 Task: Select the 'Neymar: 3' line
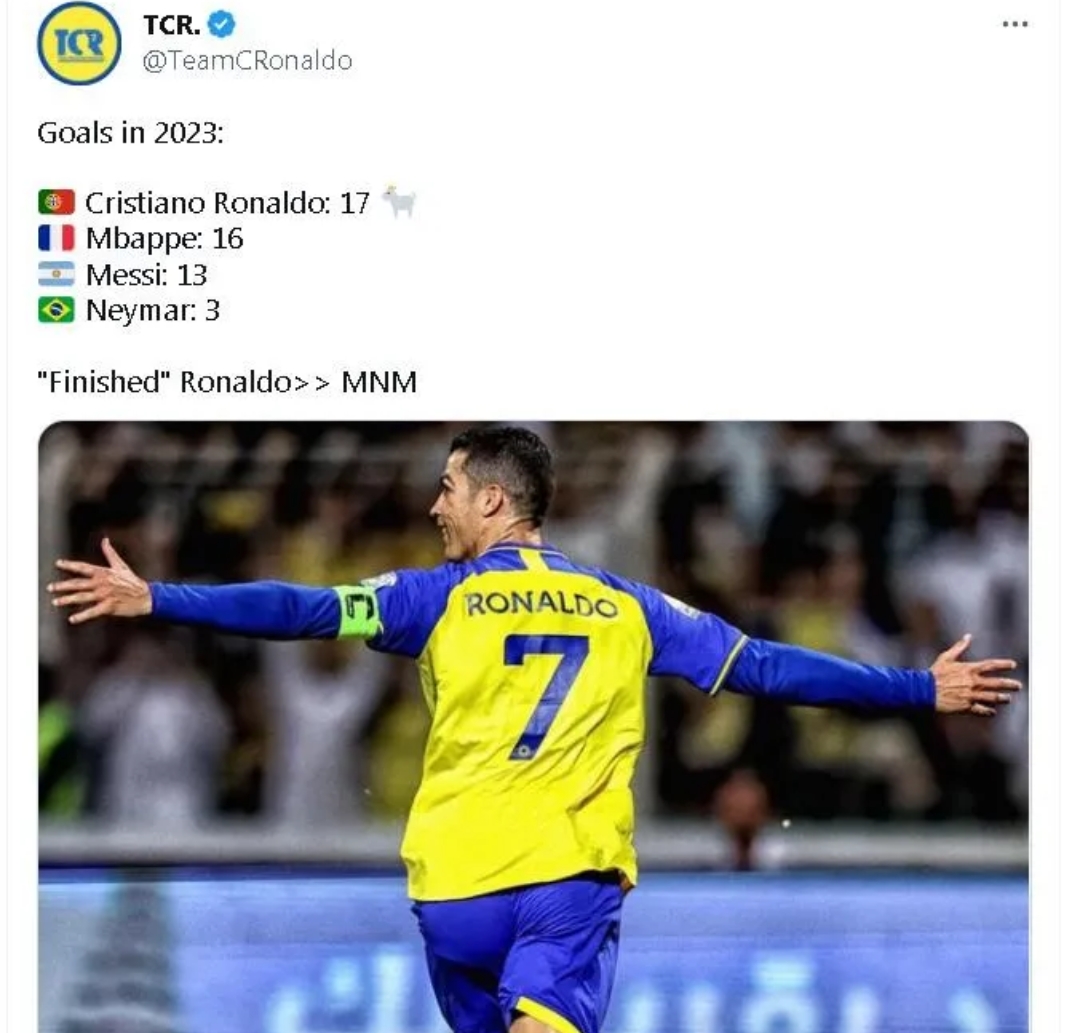(152, 311)
